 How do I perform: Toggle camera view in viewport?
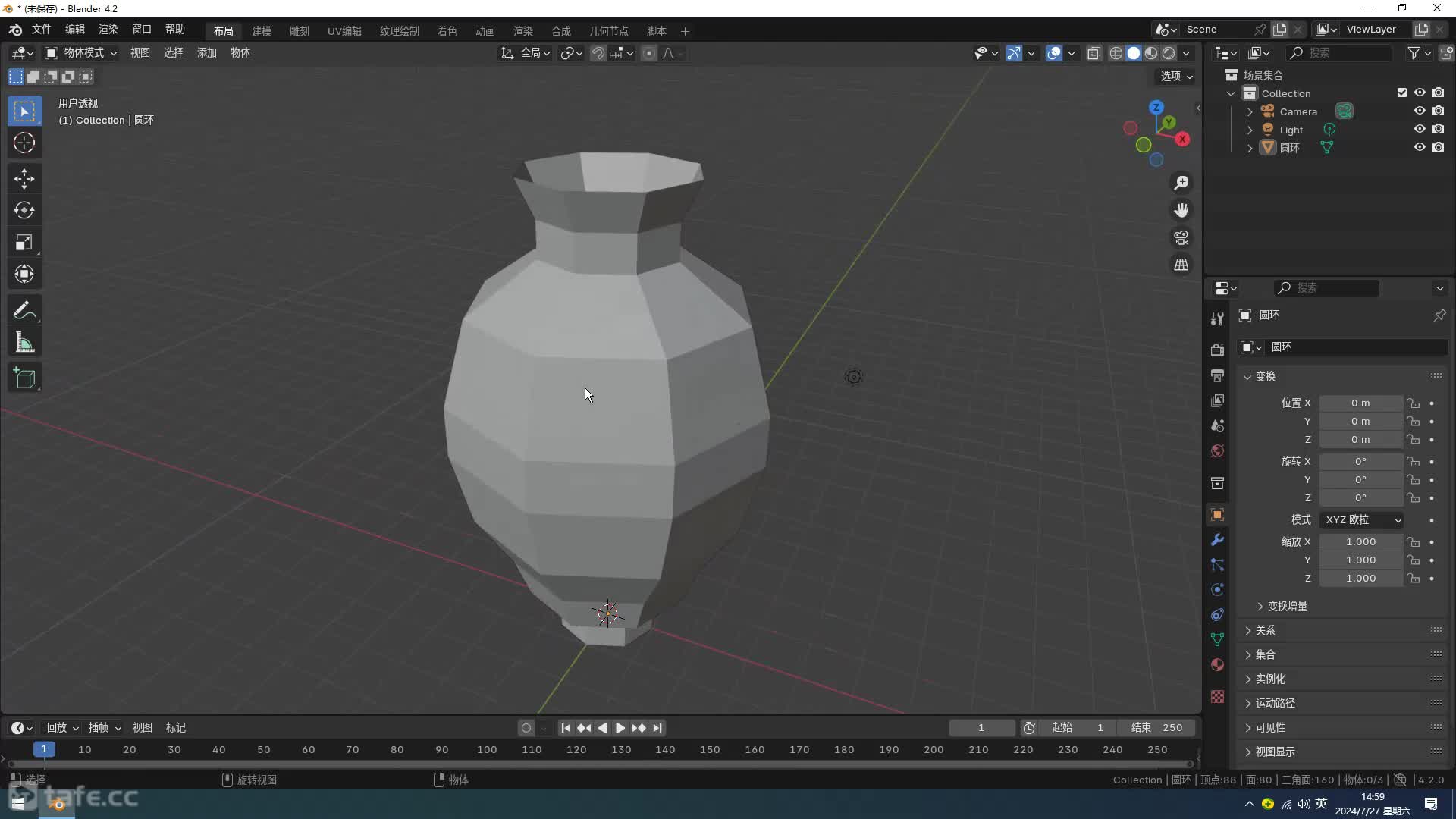pos(1181,237)
